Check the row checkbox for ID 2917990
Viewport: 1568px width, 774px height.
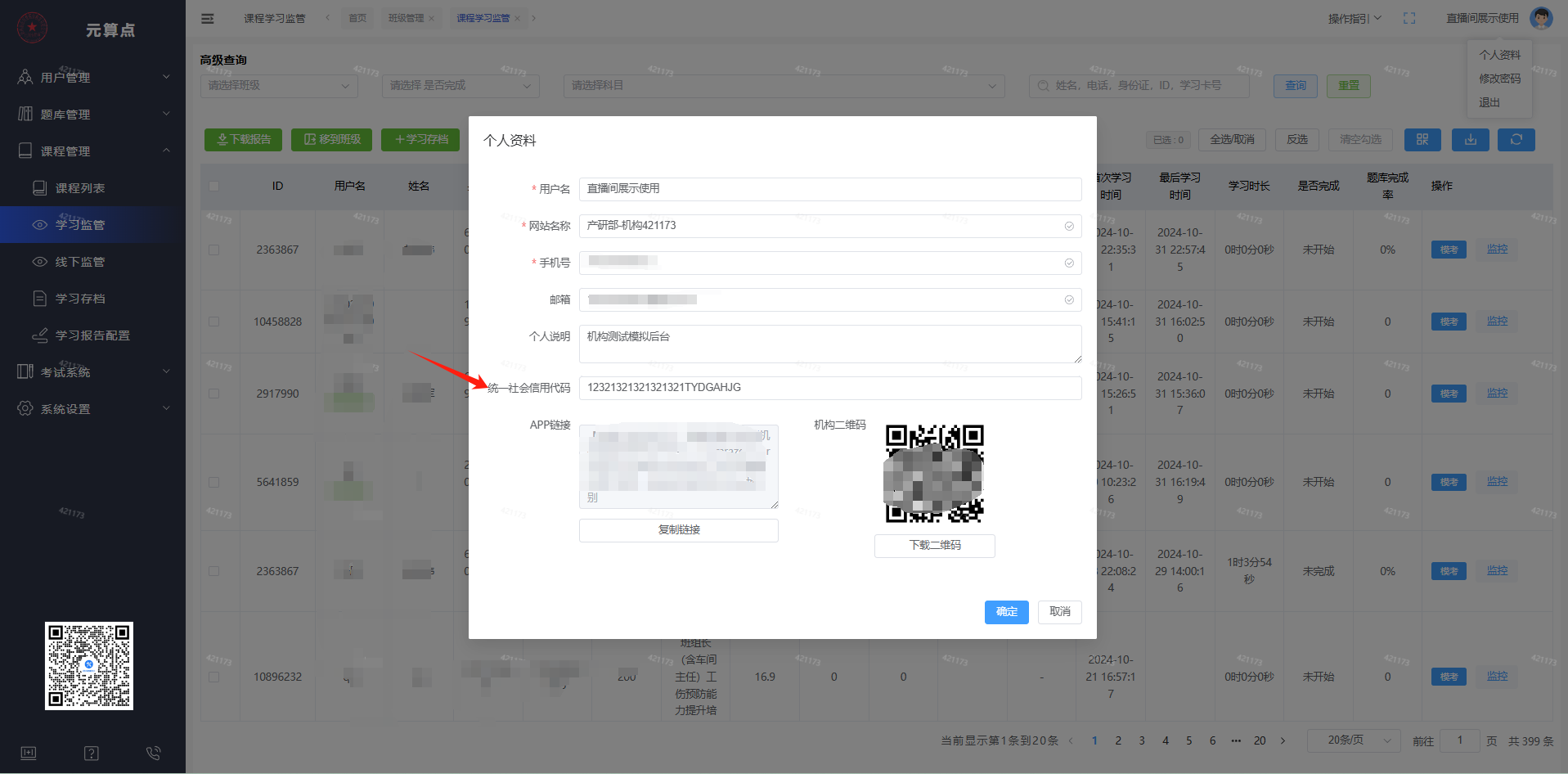point(213,394)
